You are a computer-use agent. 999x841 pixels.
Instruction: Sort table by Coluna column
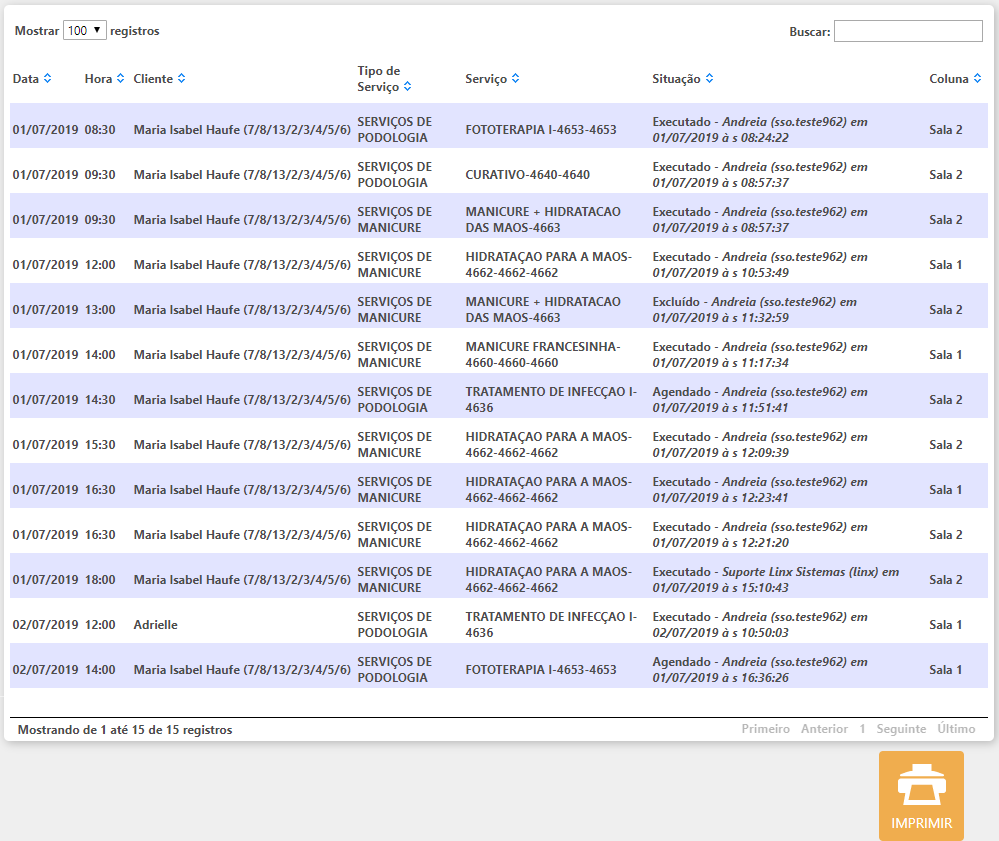(x=977, y=78)
